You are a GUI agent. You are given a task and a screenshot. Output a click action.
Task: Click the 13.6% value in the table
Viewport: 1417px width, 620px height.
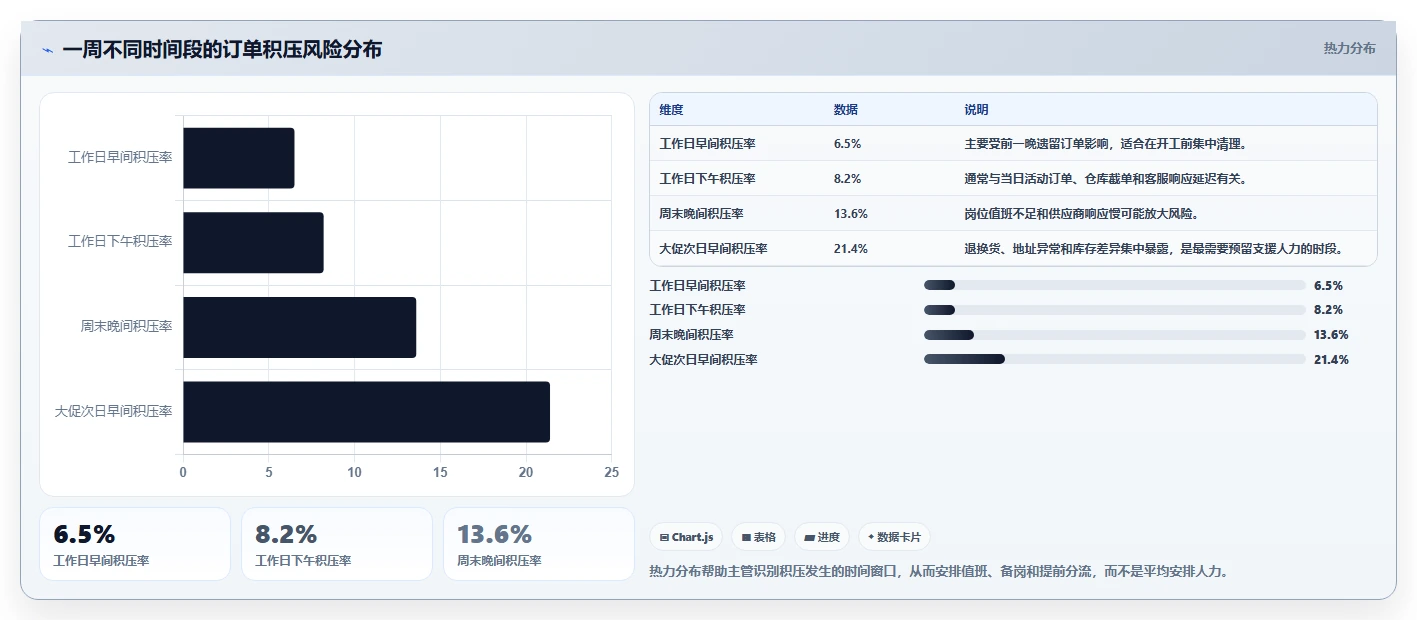[x=850, y=214]
